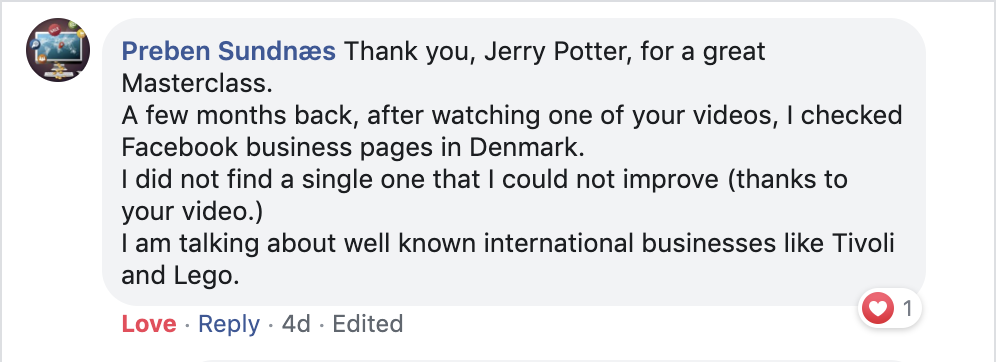Click the word Denmark in the comment
The height and width of the screenshot is (362, 996).
click(527, 147)
